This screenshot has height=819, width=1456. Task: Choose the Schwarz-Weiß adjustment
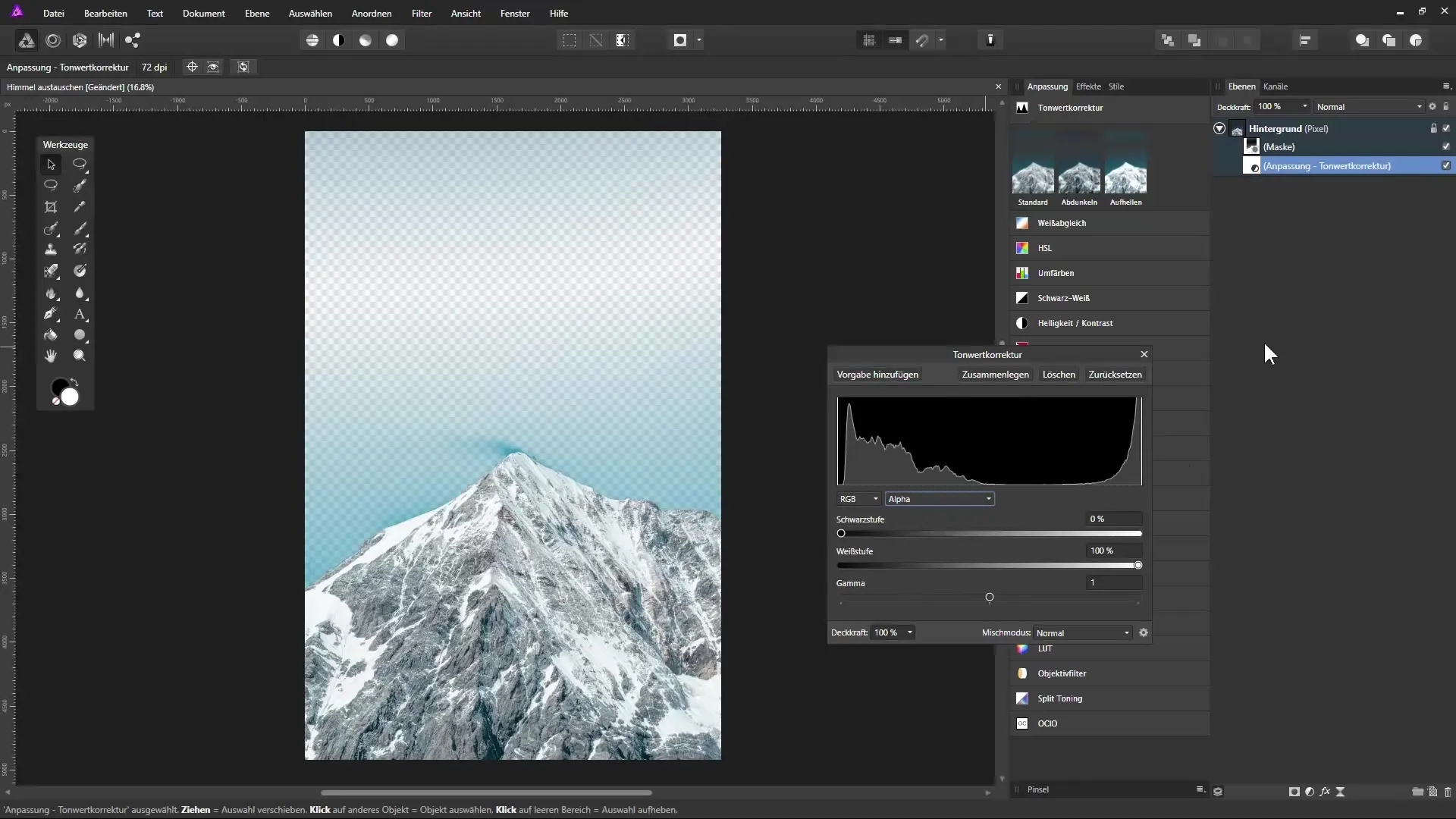[x=1110, y=298]
